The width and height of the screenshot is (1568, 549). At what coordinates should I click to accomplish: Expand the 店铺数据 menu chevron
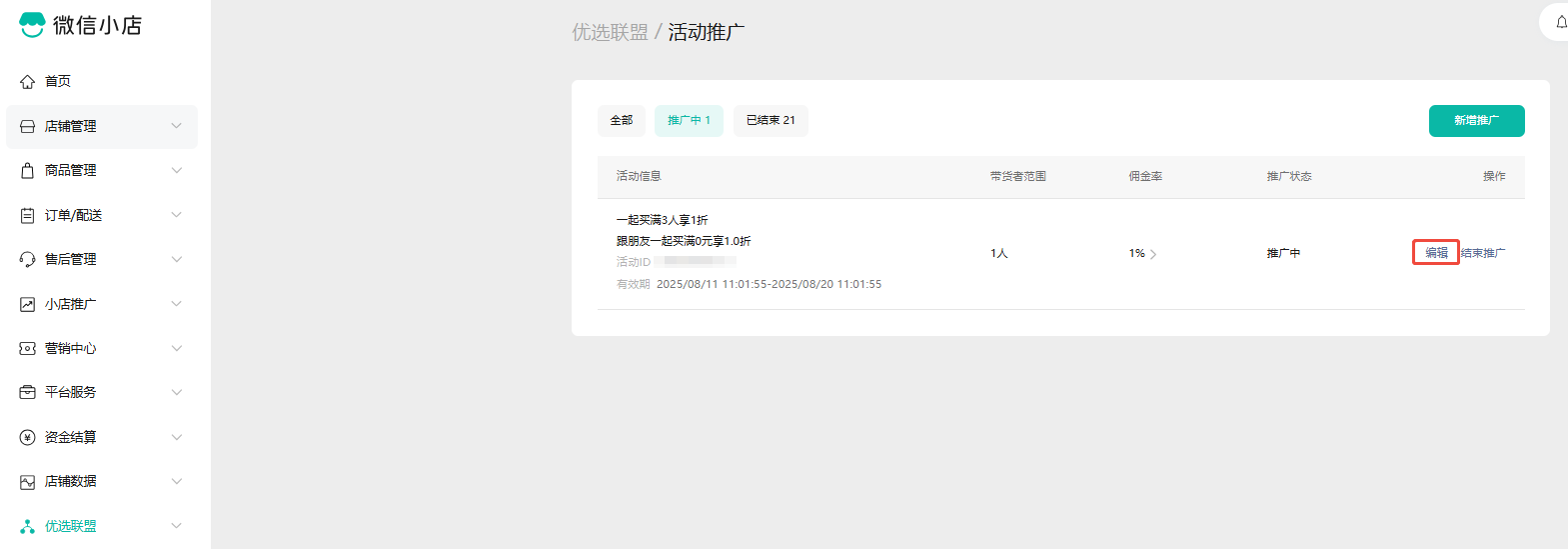[x=176, y=481]
